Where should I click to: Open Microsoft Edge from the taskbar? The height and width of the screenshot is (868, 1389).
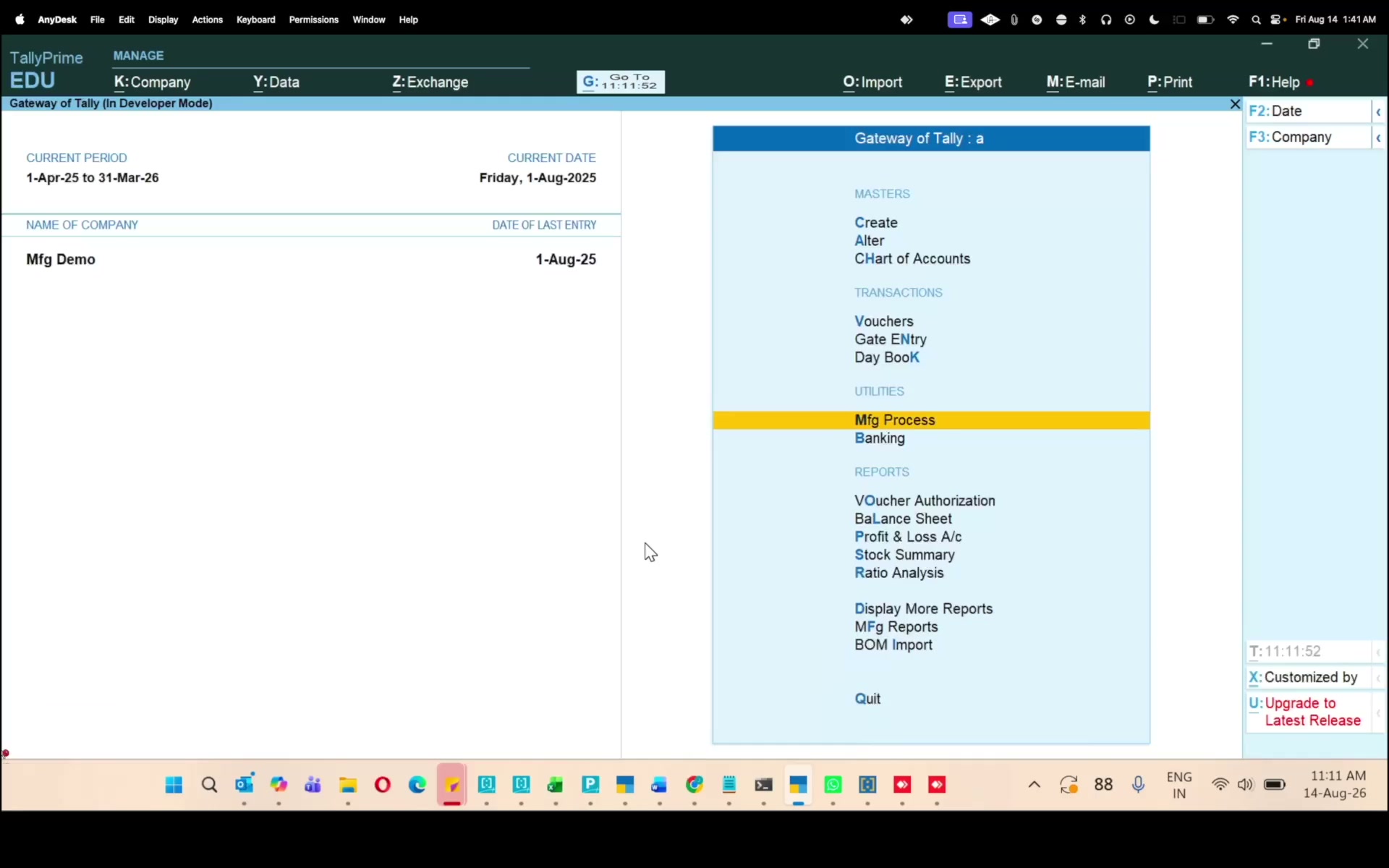[417, 785]
